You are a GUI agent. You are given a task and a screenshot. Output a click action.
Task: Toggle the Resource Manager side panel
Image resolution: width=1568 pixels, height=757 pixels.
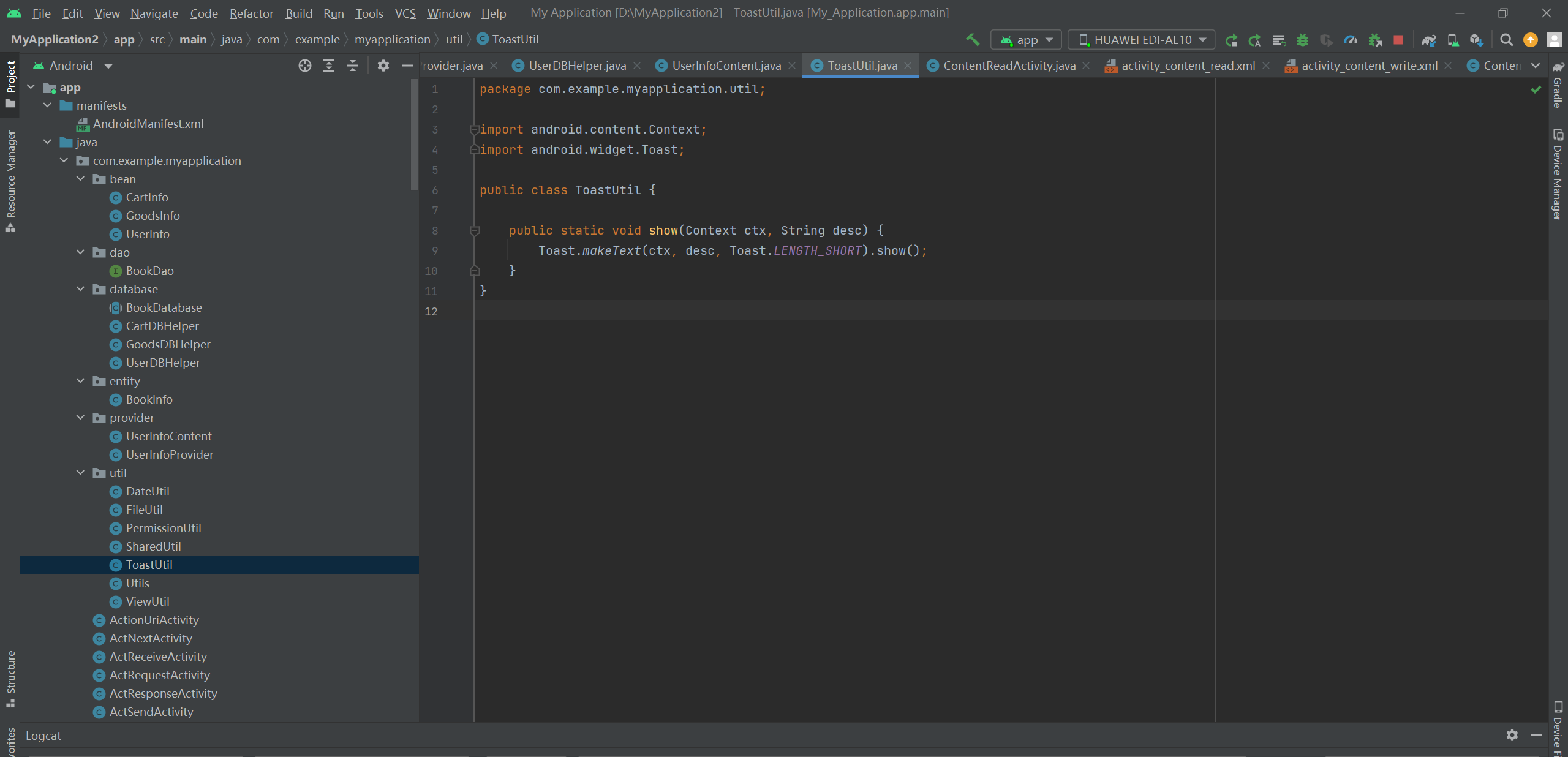pos(10,181)
